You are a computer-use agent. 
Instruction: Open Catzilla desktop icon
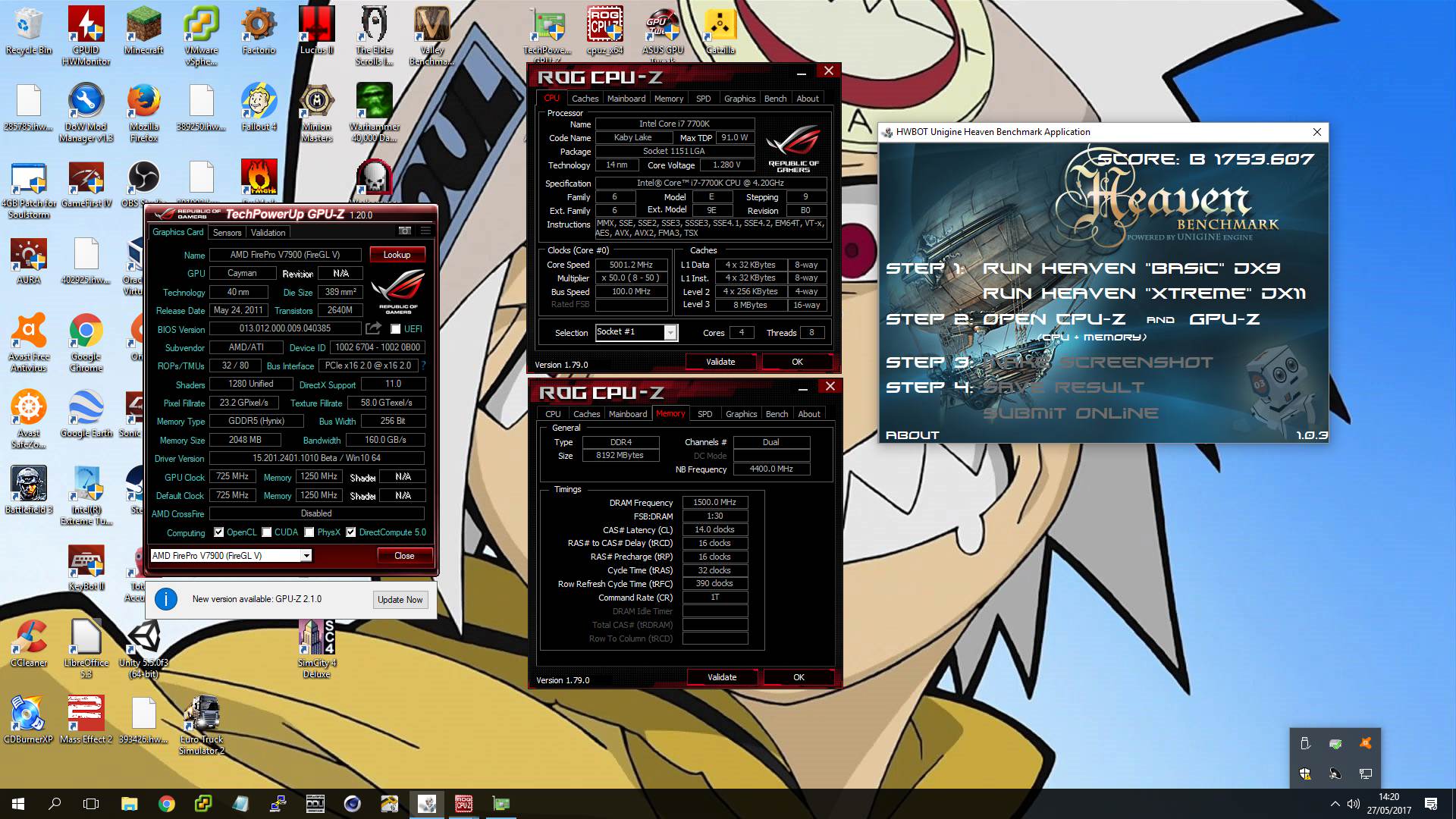(720, 31)
